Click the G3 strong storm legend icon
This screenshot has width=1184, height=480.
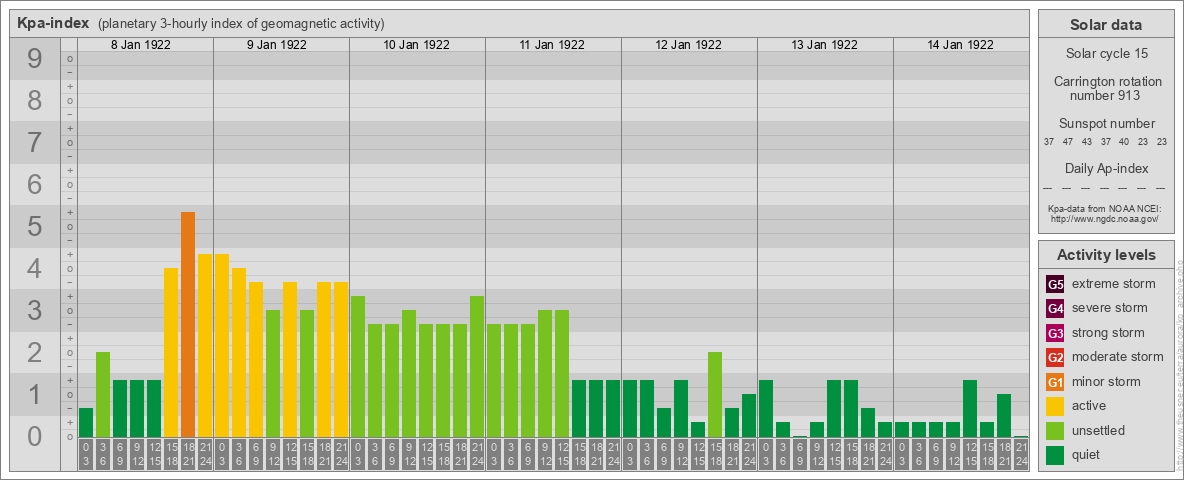1055,333
